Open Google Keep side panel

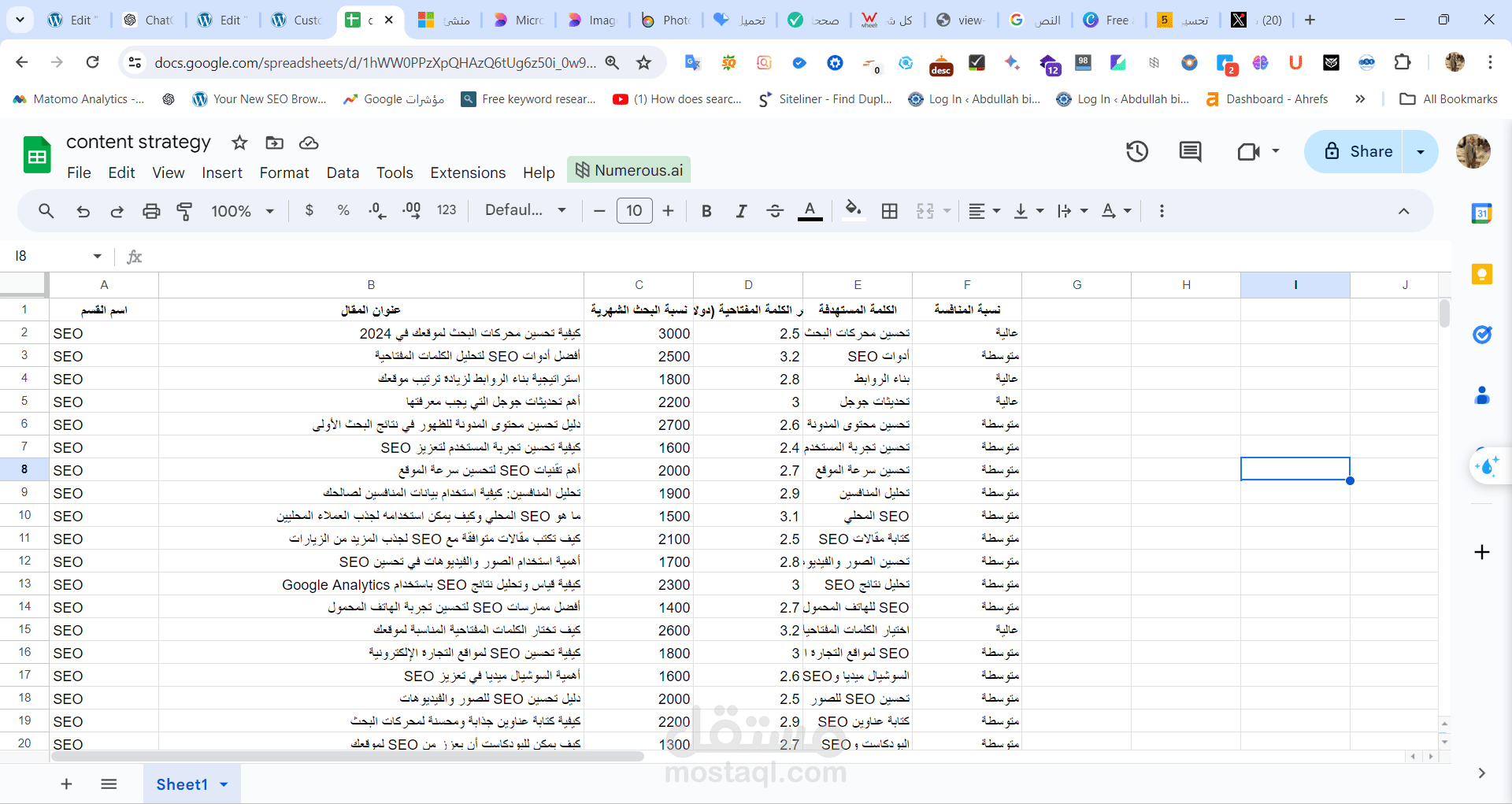(x=1481, y=274)
